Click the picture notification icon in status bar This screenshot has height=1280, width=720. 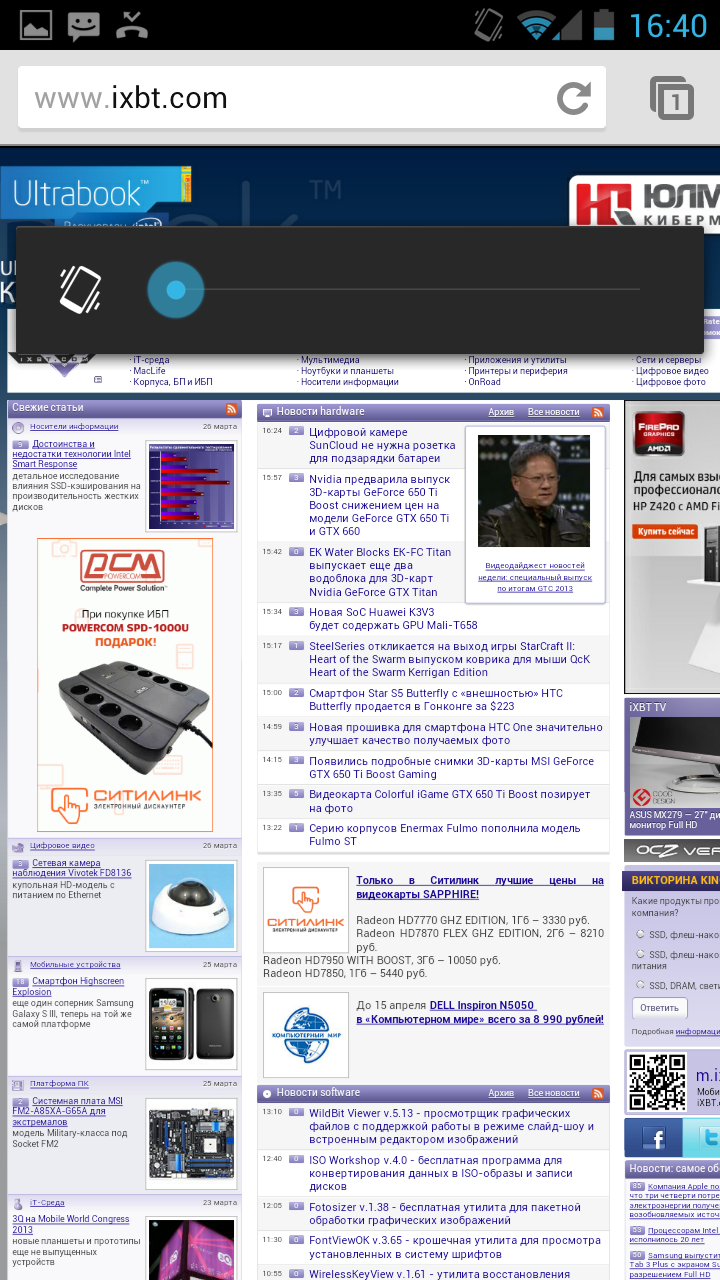coord(36,25)
